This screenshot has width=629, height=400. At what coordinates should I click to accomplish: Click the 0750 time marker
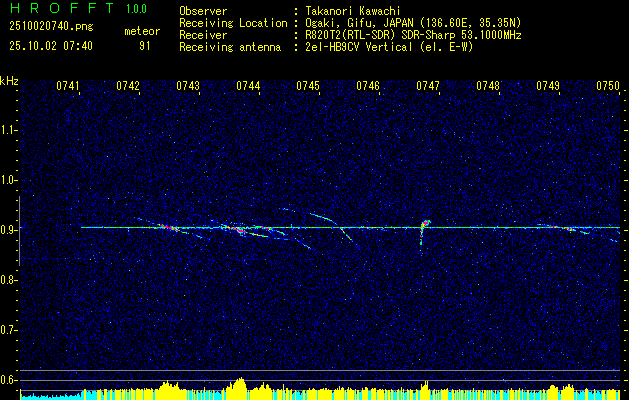click(608, 86)
